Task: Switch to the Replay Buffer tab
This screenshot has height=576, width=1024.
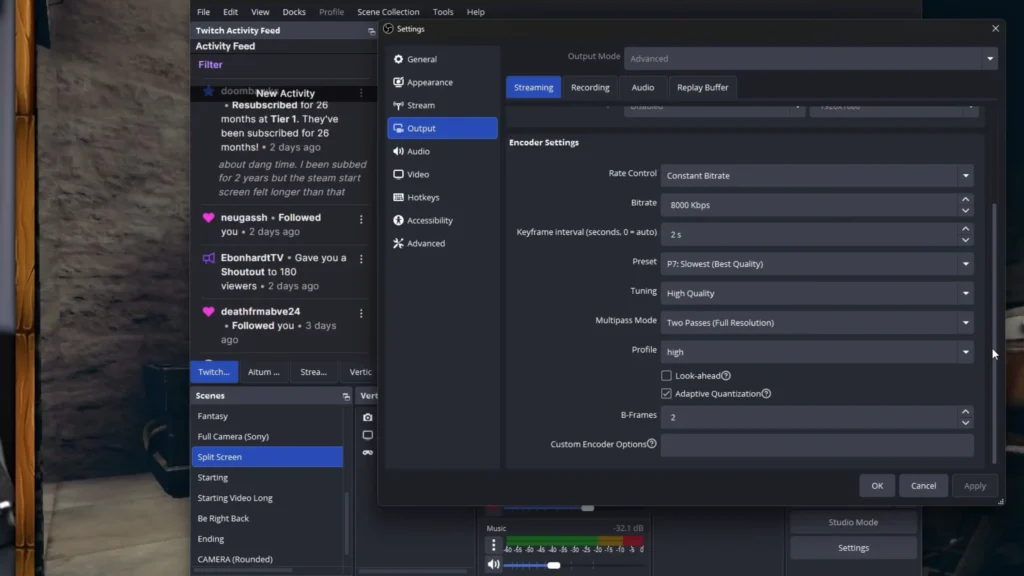Action: (x=702, y=88)
